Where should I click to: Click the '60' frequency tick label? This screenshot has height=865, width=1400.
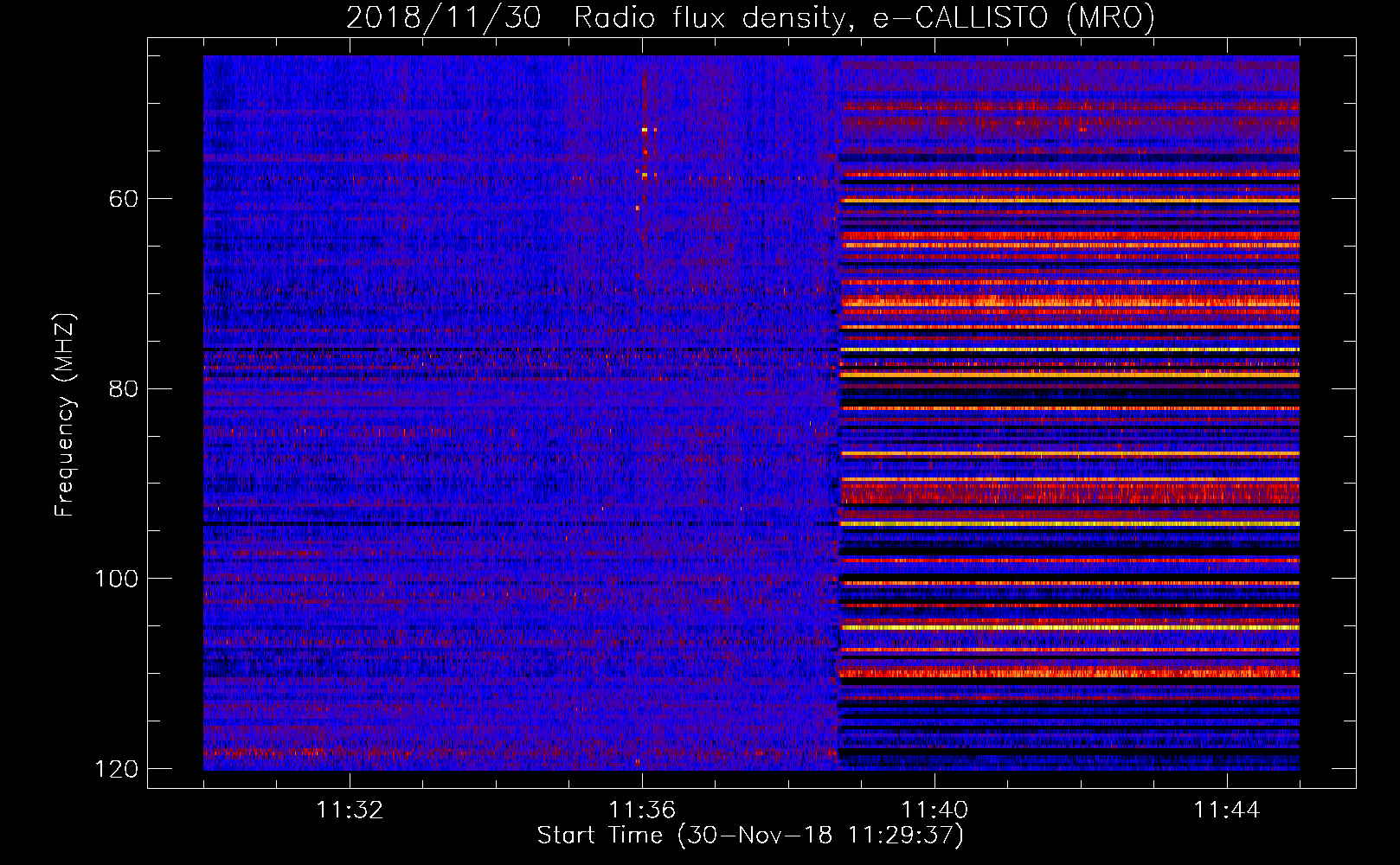click(x=123, y=199)
